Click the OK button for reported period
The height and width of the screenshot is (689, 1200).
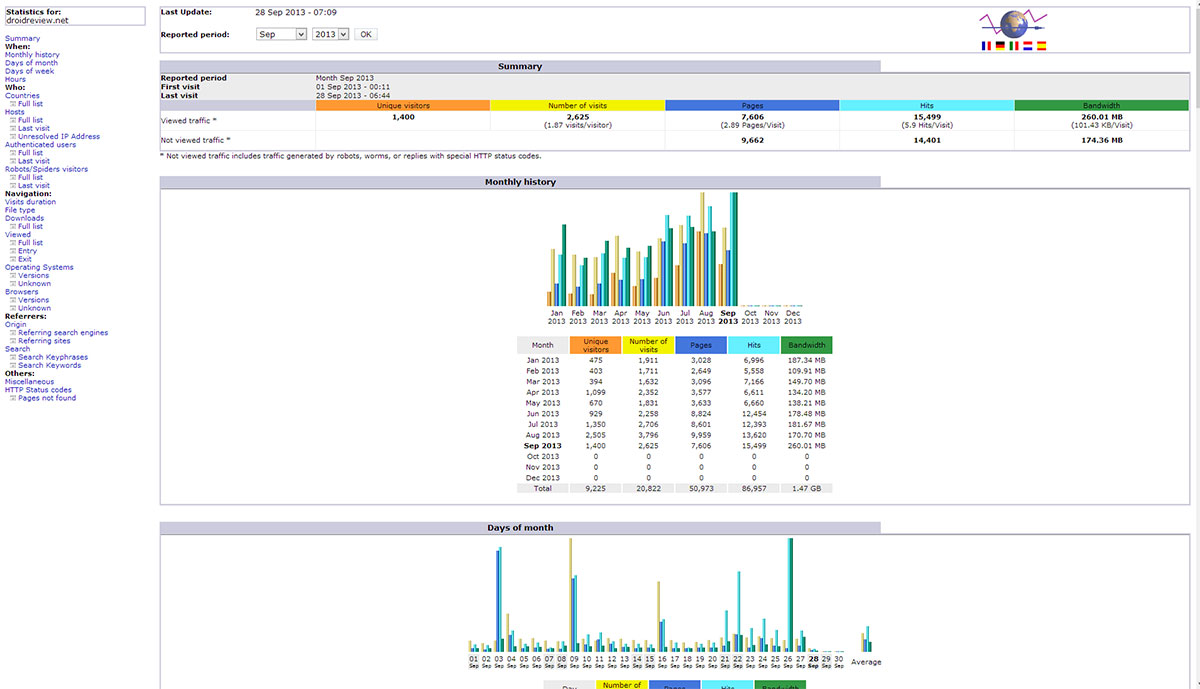[366, 34]
